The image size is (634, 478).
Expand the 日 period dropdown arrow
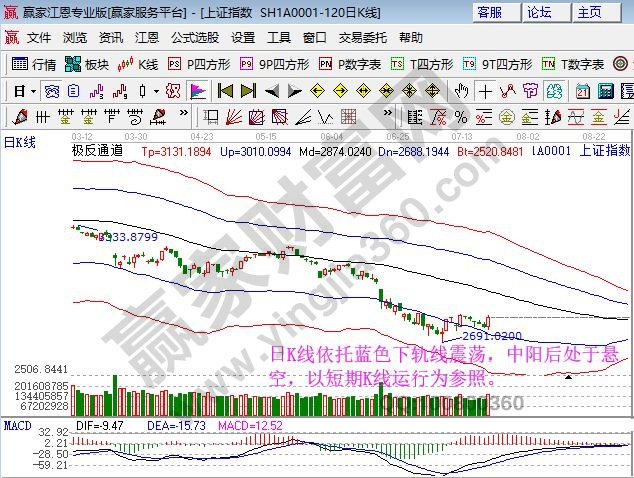34,91
